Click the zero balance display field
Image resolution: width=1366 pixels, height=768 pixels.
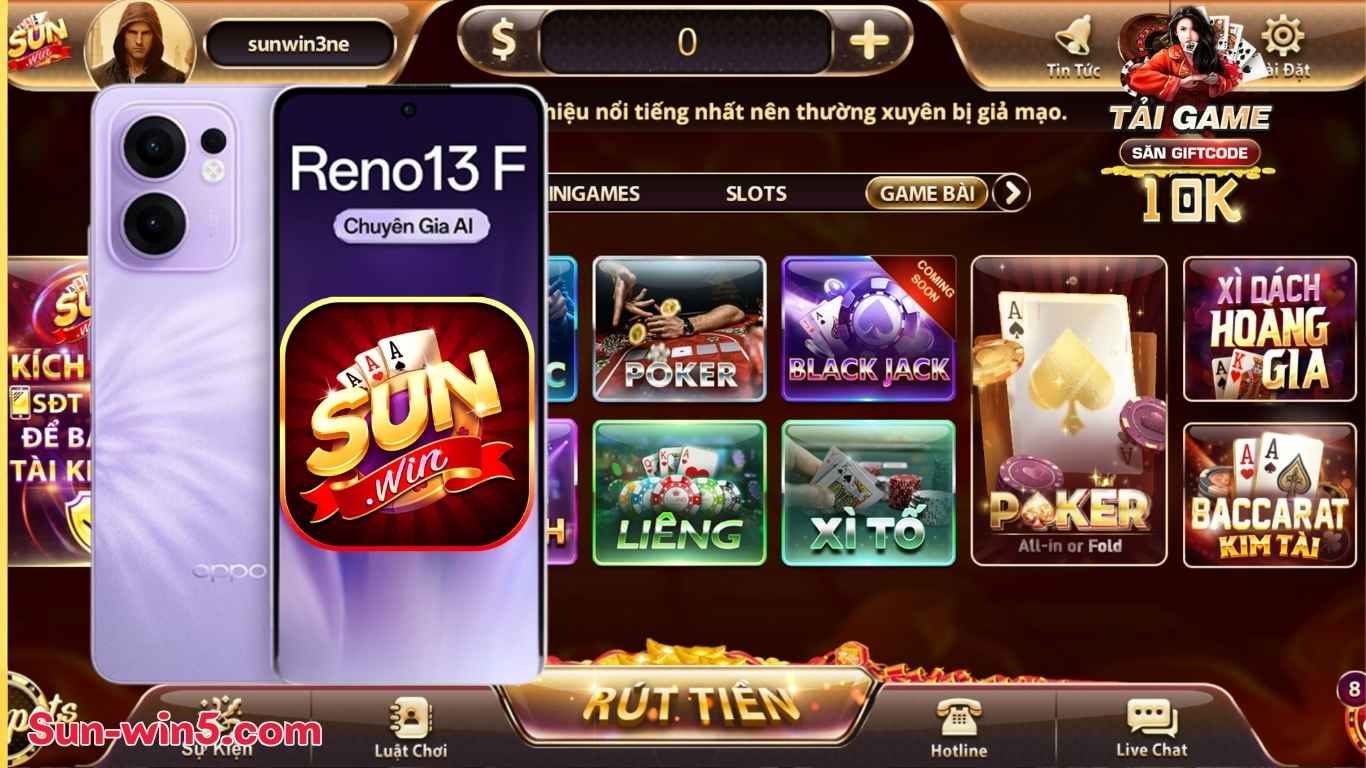point(686,42)
